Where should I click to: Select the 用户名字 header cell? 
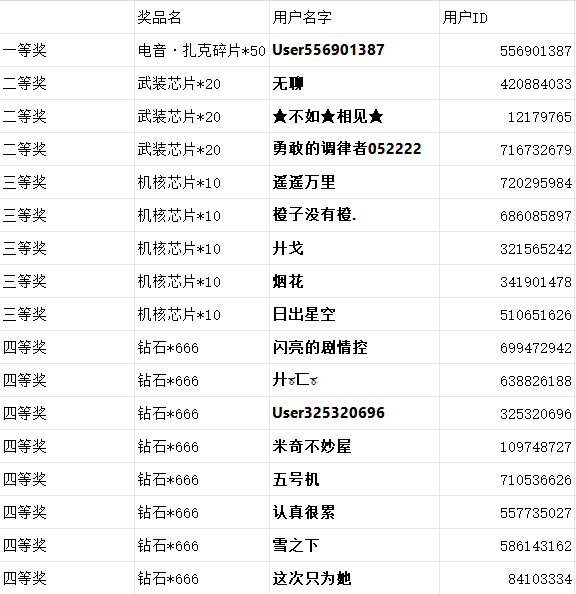[x=354, y=17]
